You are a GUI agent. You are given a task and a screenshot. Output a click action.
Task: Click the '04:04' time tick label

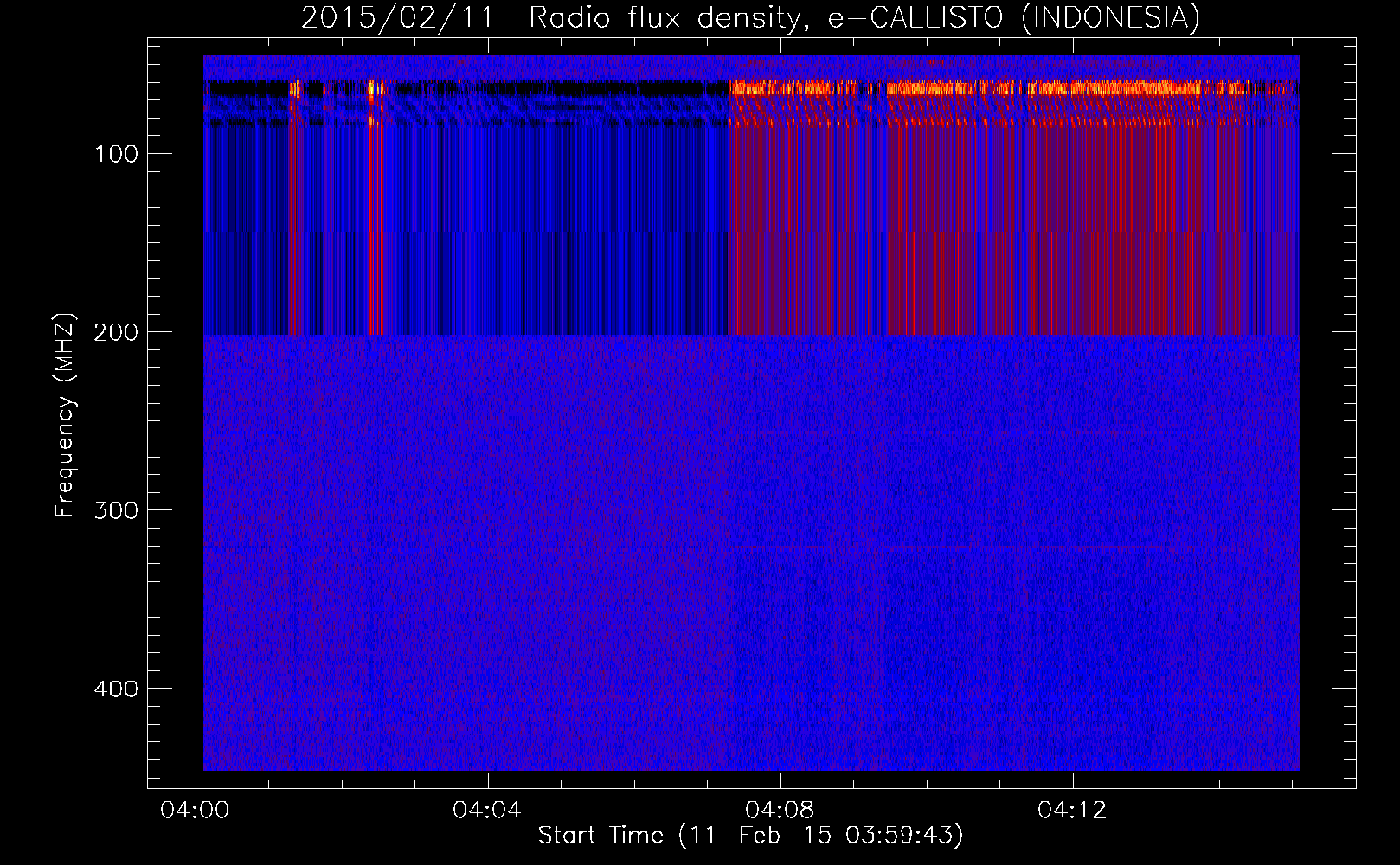click(487, 811)
